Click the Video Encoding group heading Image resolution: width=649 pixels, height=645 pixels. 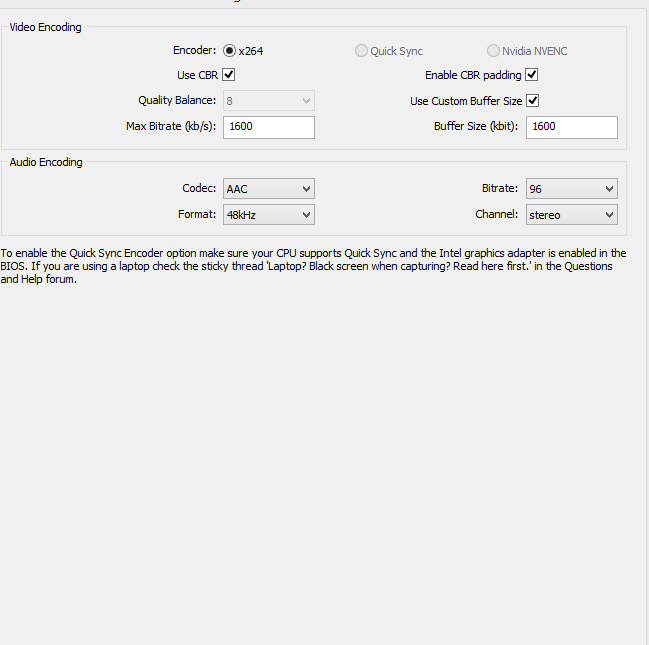46,27
